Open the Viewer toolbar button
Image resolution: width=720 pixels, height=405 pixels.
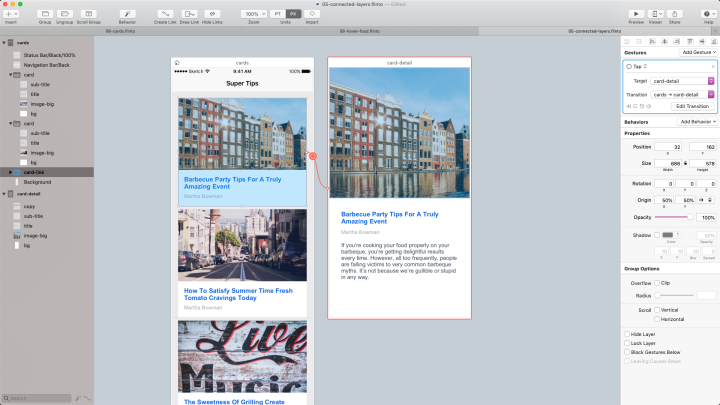(655, 14)
